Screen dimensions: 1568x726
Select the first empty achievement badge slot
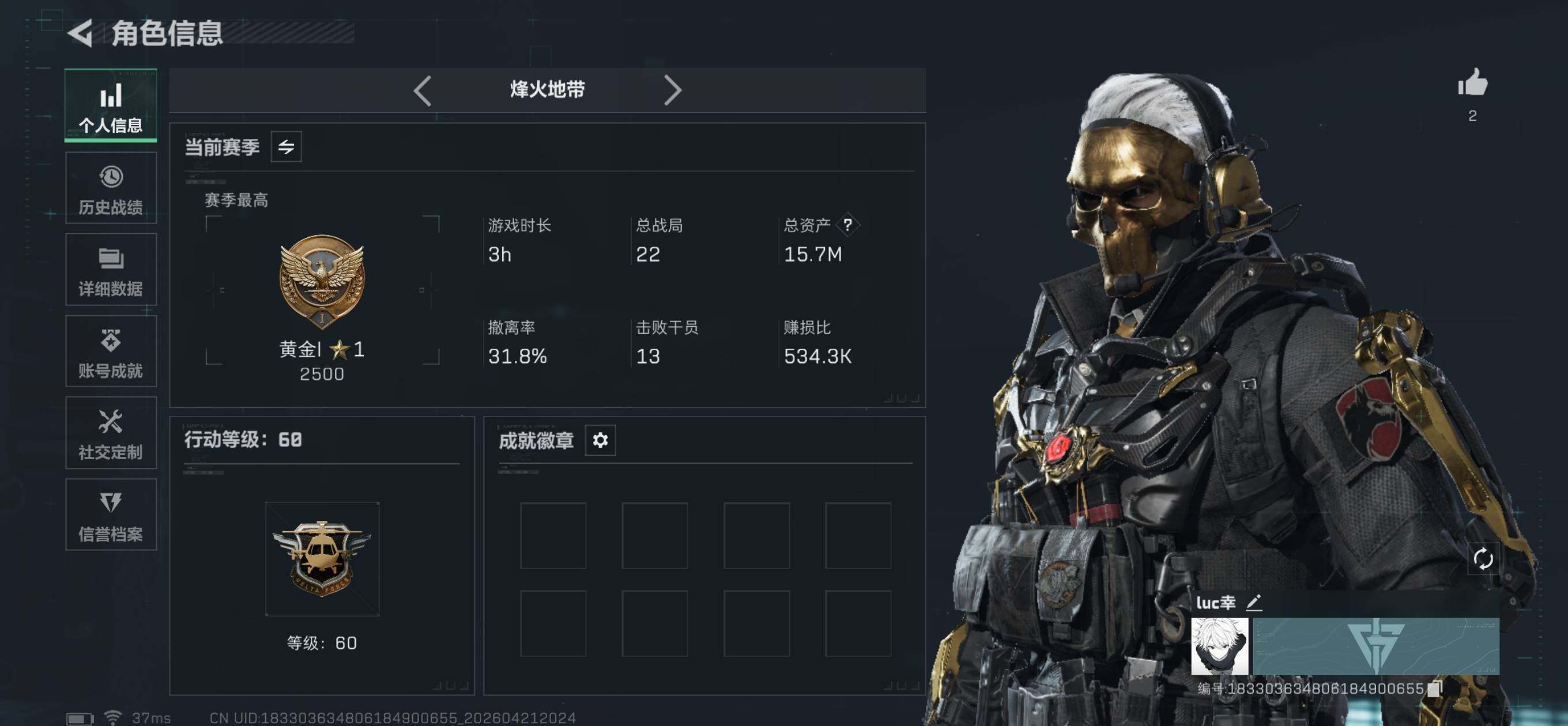click(x=553, y=535)
